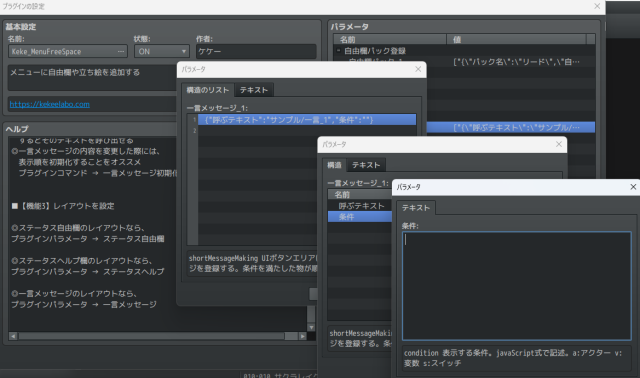
Task: Click the shortMessageMaking description in the list dialog
Action: 253,263
